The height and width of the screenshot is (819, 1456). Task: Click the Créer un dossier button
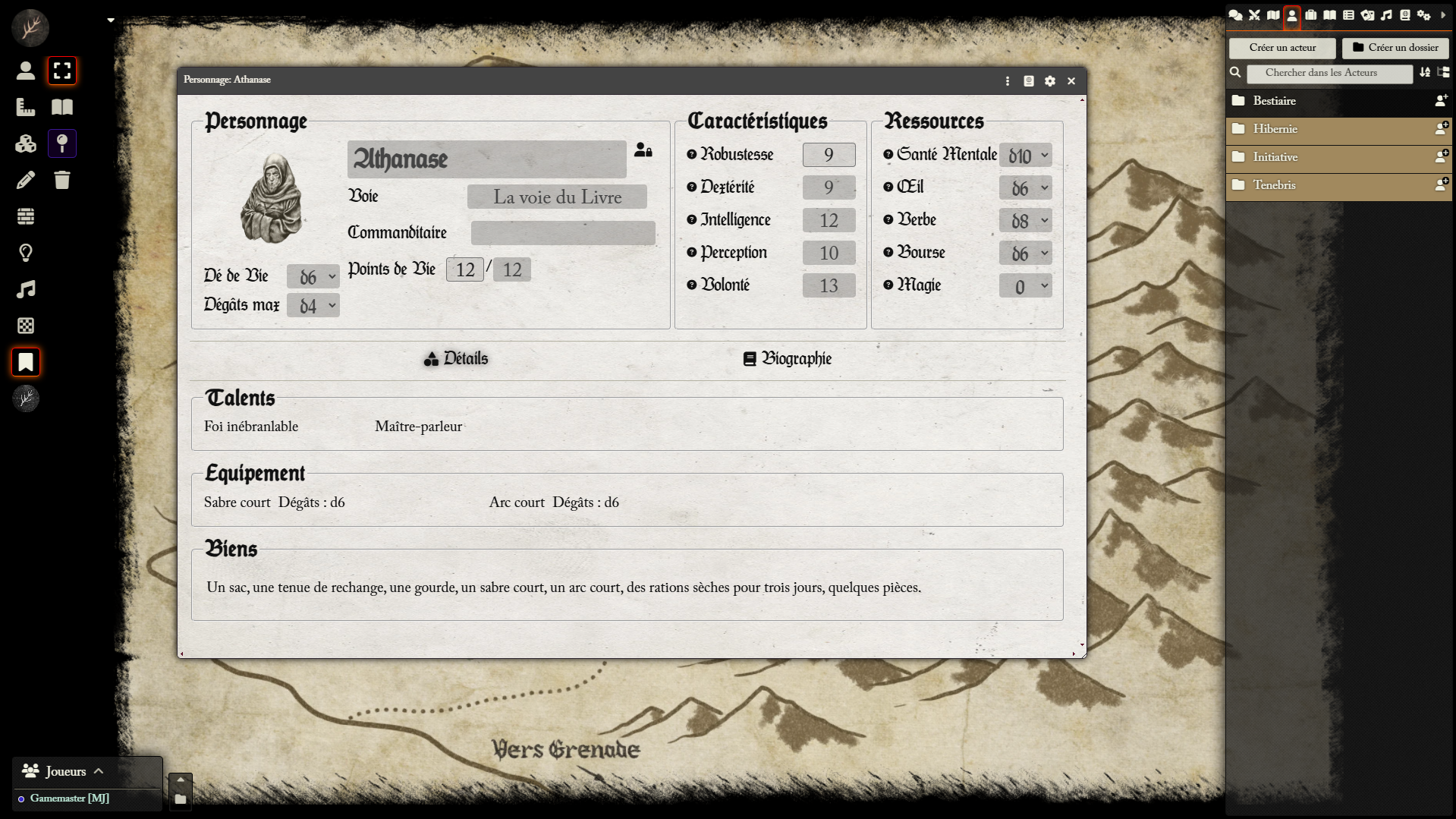coord(1395,48)
